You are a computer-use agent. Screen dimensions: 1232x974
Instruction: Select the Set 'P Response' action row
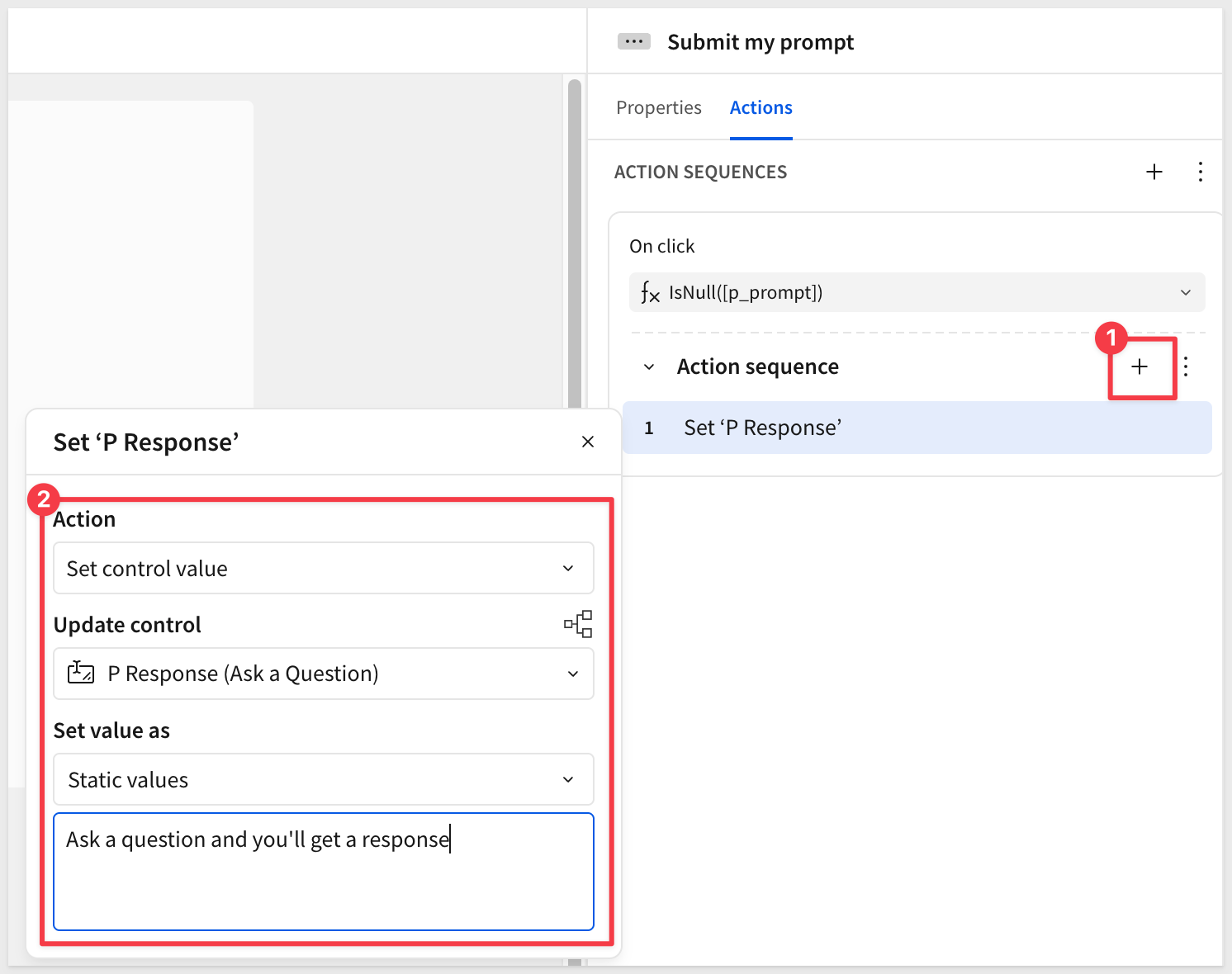pos(917,428)
